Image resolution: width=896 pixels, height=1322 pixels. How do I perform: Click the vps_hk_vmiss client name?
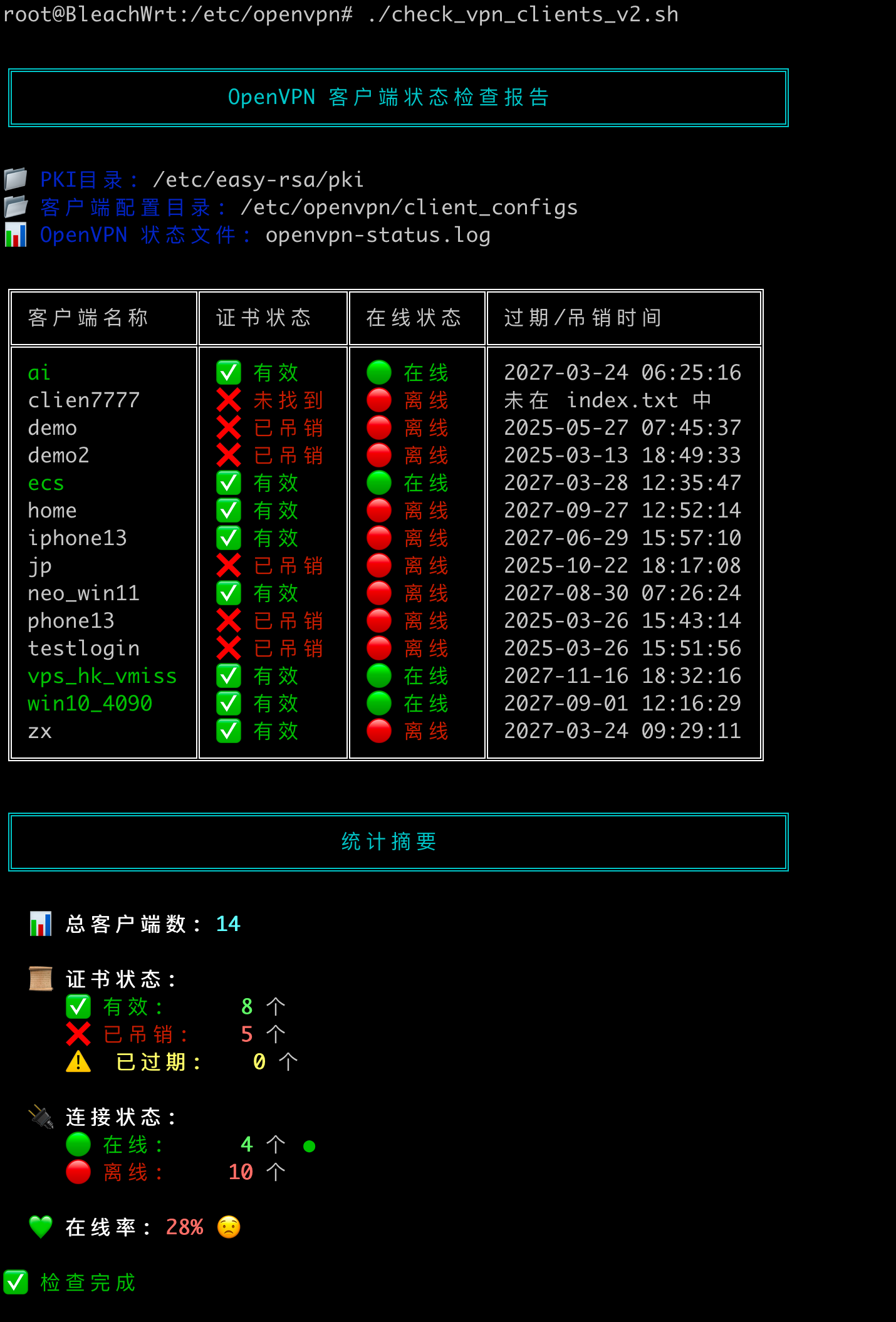tap(102, 675)
